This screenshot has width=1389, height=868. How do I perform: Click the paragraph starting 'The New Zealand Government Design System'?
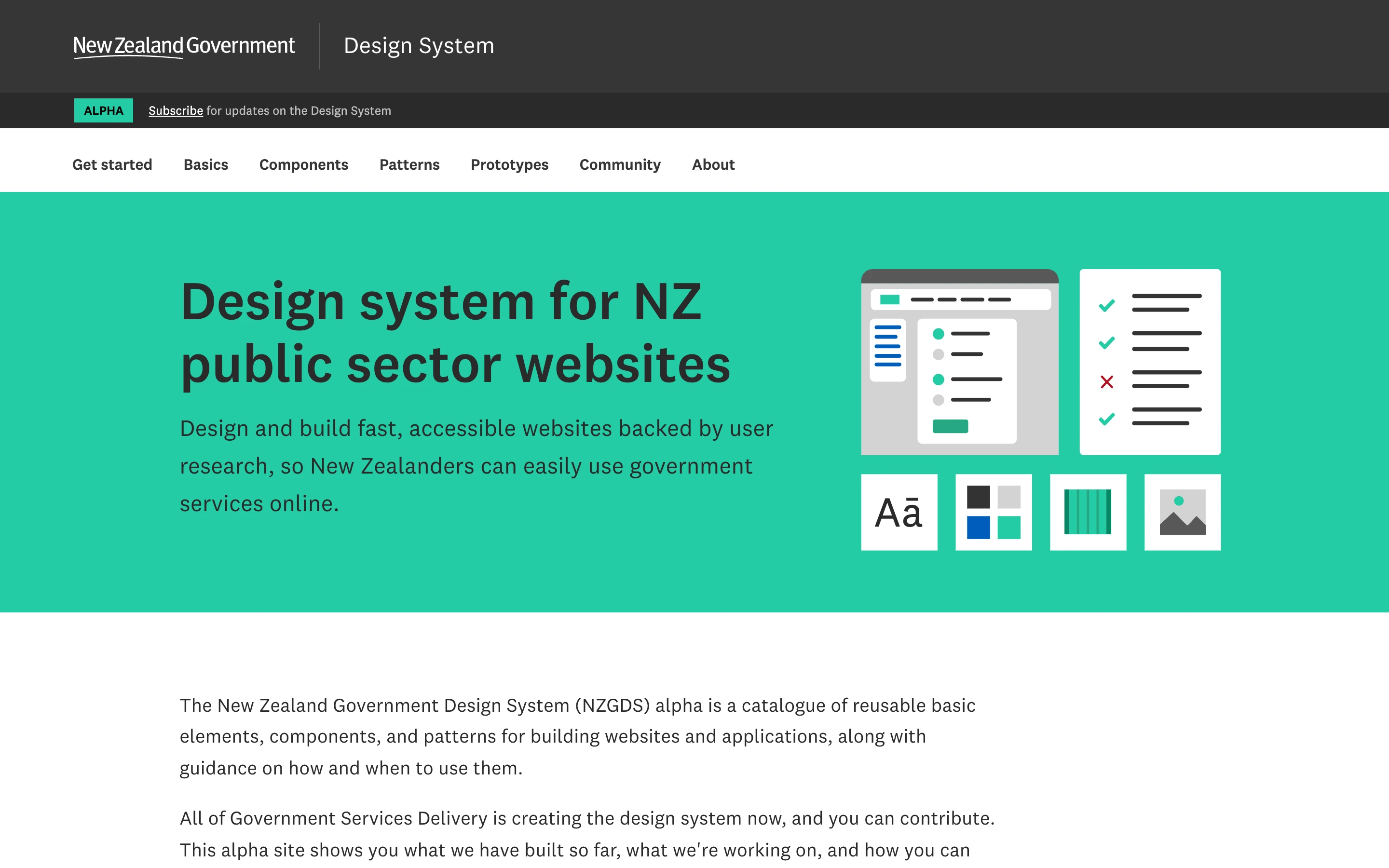click(x=577, y=736)
